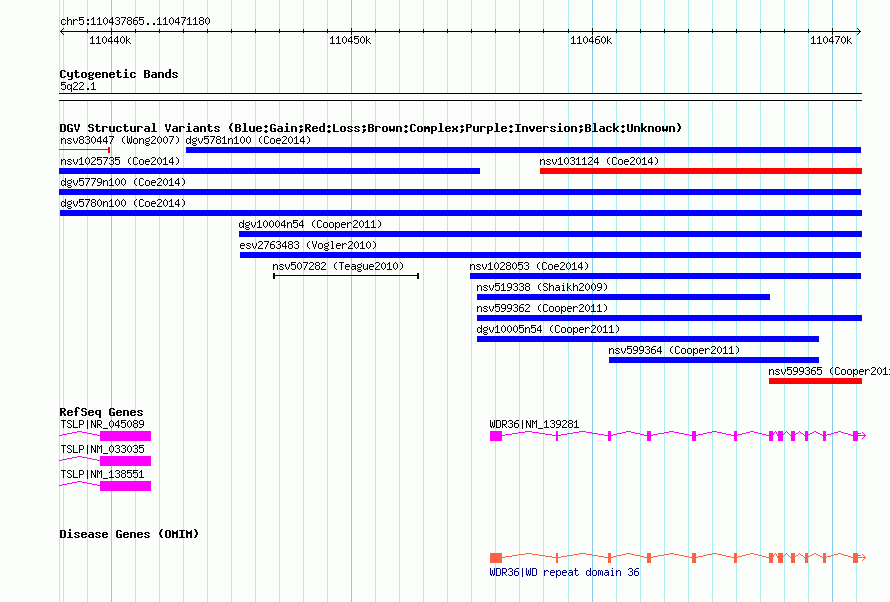Click the nsv1028053 (Coe2014) variant label

pos(529,266)
